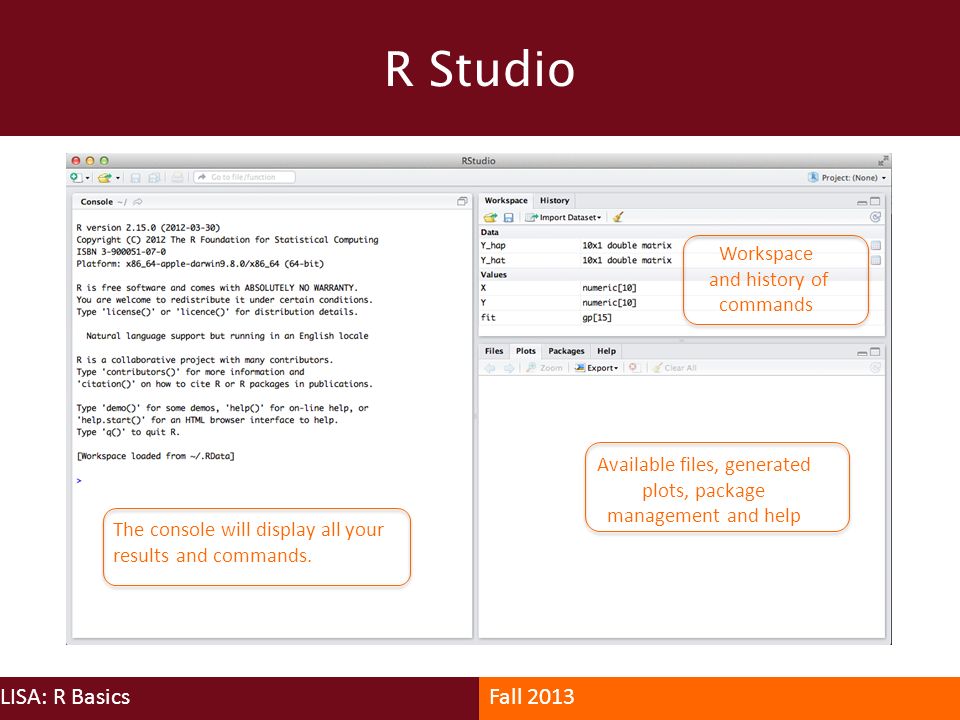Minimize the Plots pane

[862, 353]
